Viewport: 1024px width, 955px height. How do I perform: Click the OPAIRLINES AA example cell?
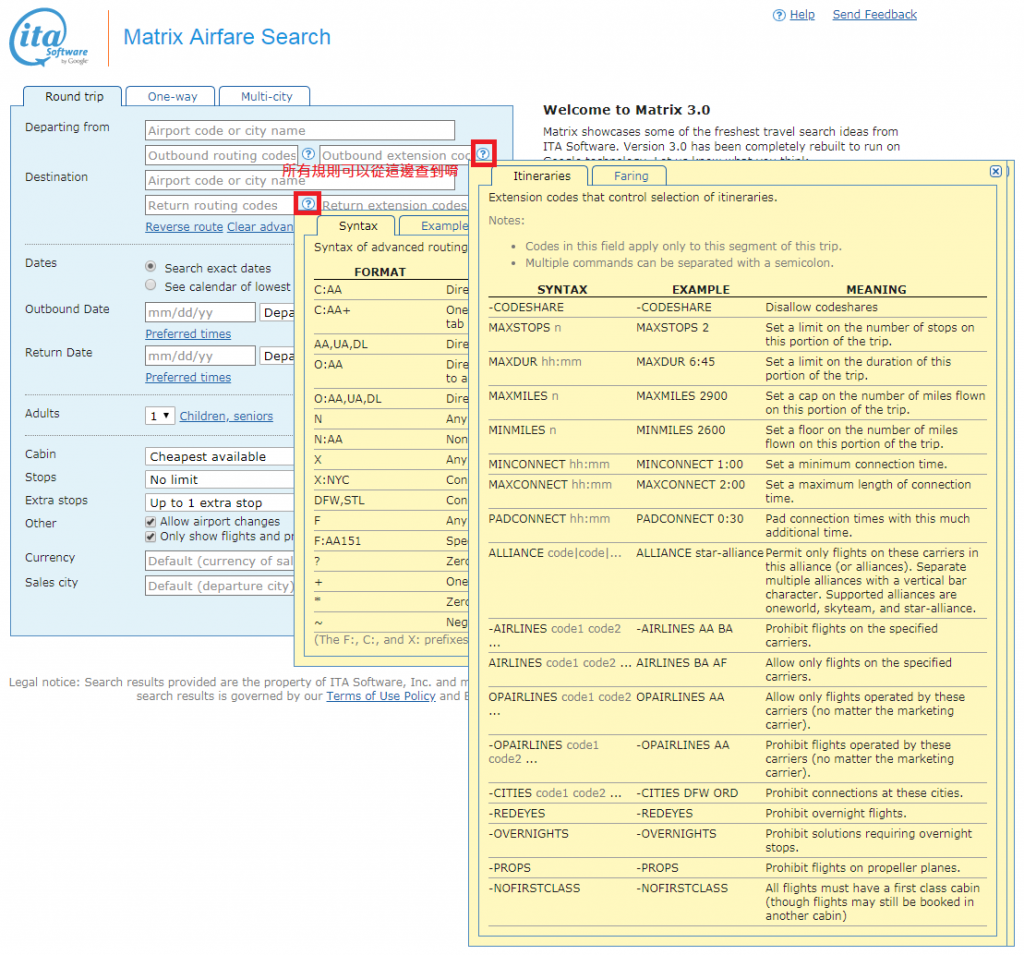coord(680,697)
